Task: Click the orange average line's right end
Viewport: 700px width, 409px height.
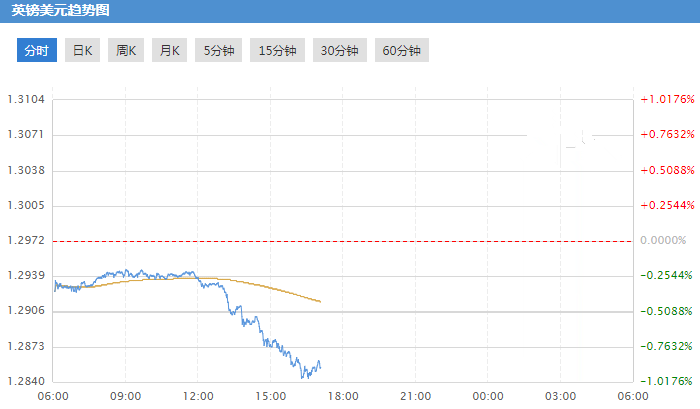Action: tap(320, 301)
